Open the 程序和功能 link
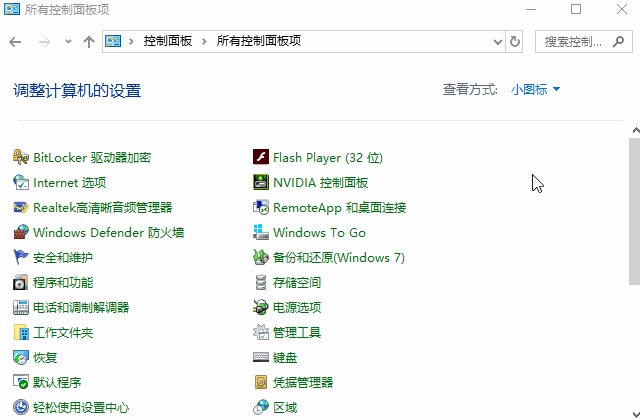Screen dimensions: 640x420 [63, 282]
